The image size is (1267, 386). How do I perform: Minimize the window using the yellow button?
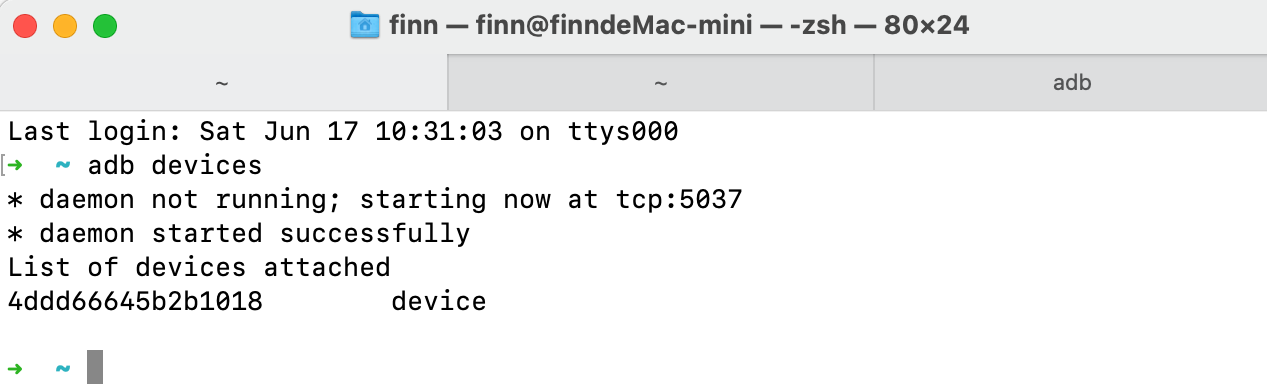coord(65,26)
